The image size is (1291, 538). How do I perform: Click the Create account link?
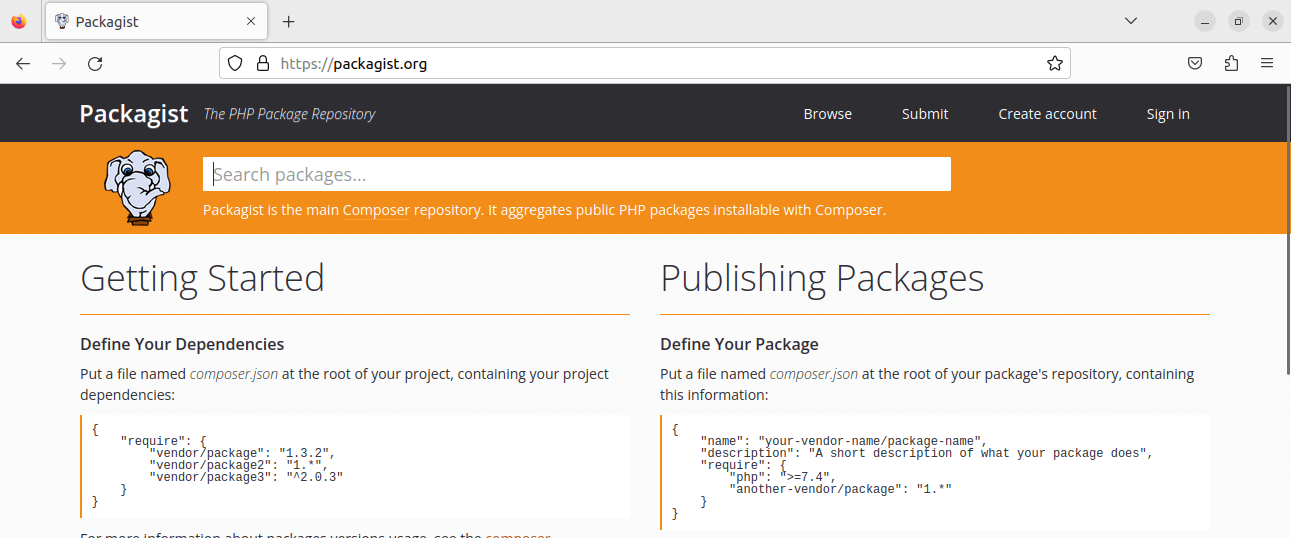(x=1047, y=114)
